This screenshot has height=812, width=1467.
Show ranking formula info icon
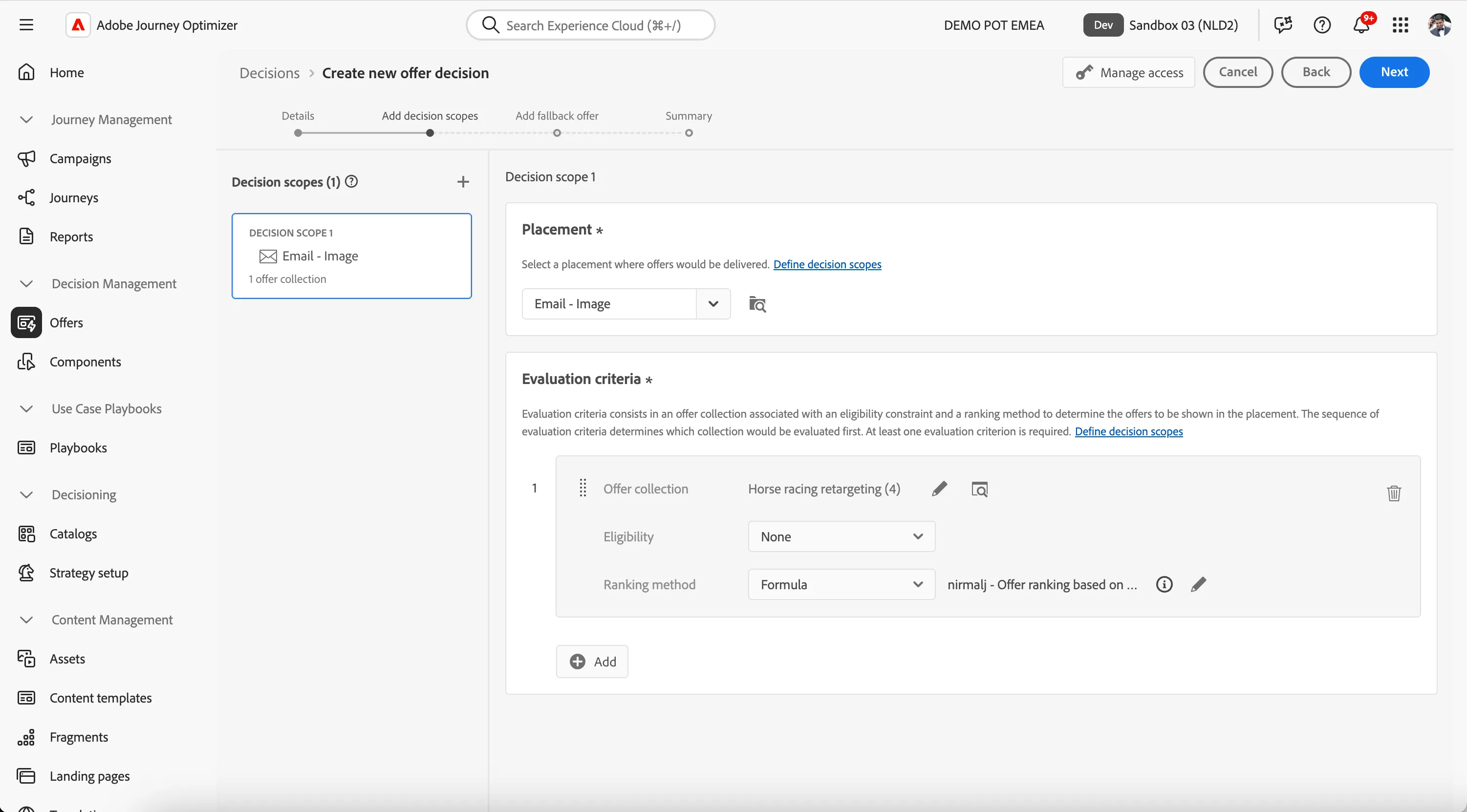pos(1164,584)
